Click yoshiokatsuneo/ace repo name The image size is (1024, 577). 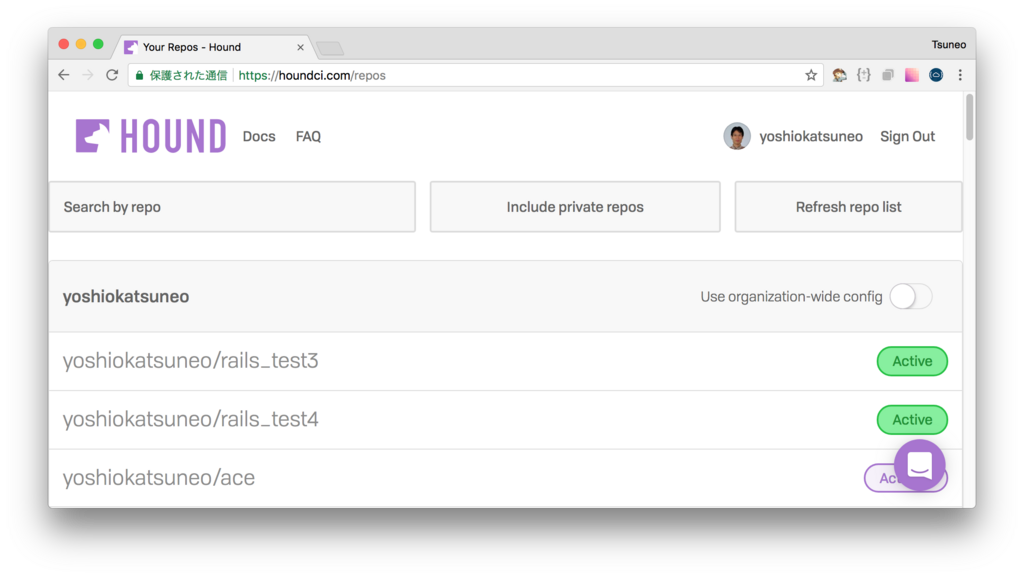click(159, 478)
